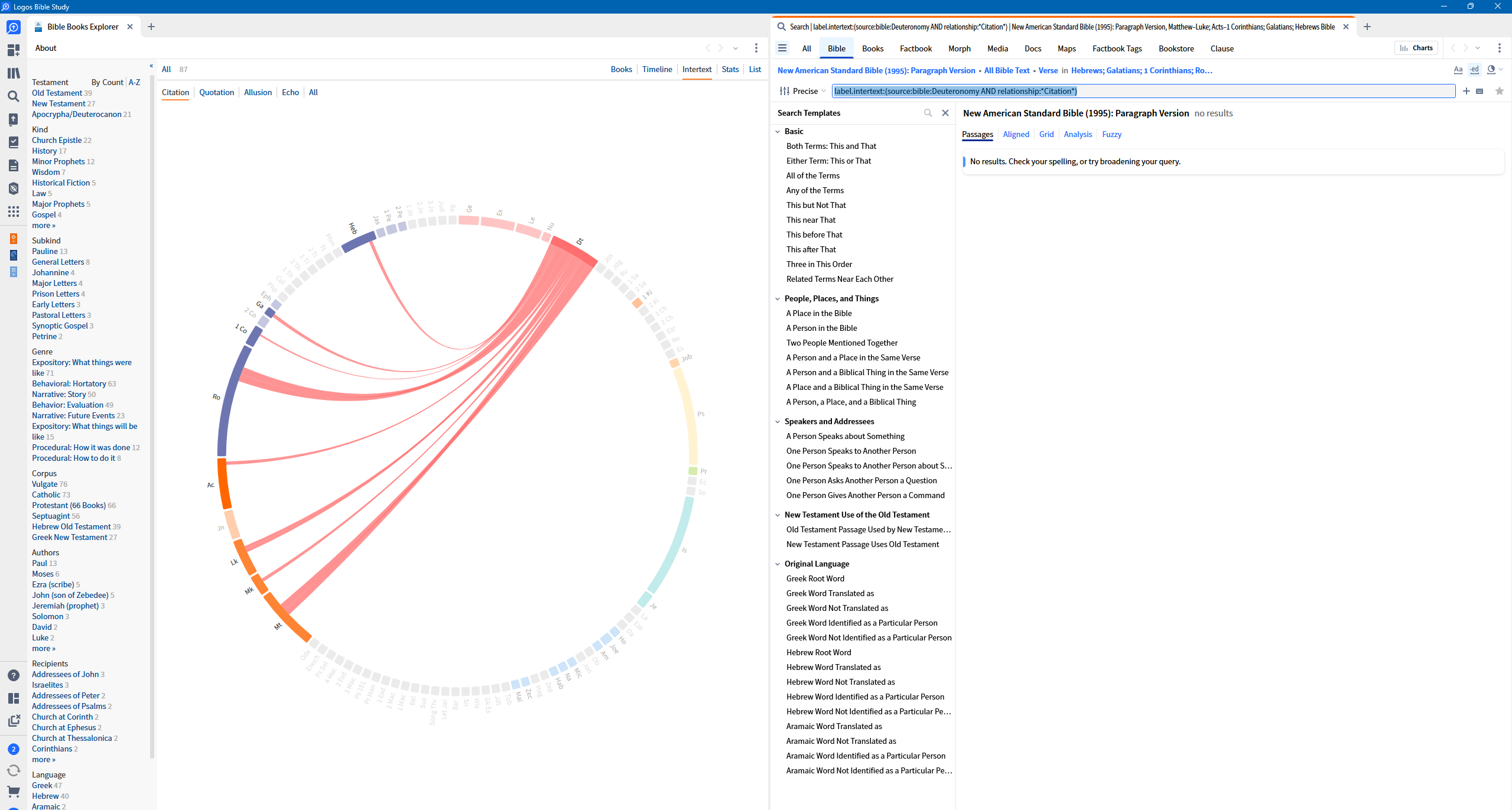
Task: Open the Guides checkmark-book icon
Action: pos(13,142)
